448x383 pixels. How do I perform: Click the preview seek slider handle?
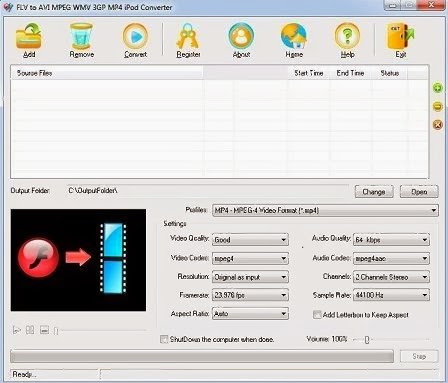(56, 331)
